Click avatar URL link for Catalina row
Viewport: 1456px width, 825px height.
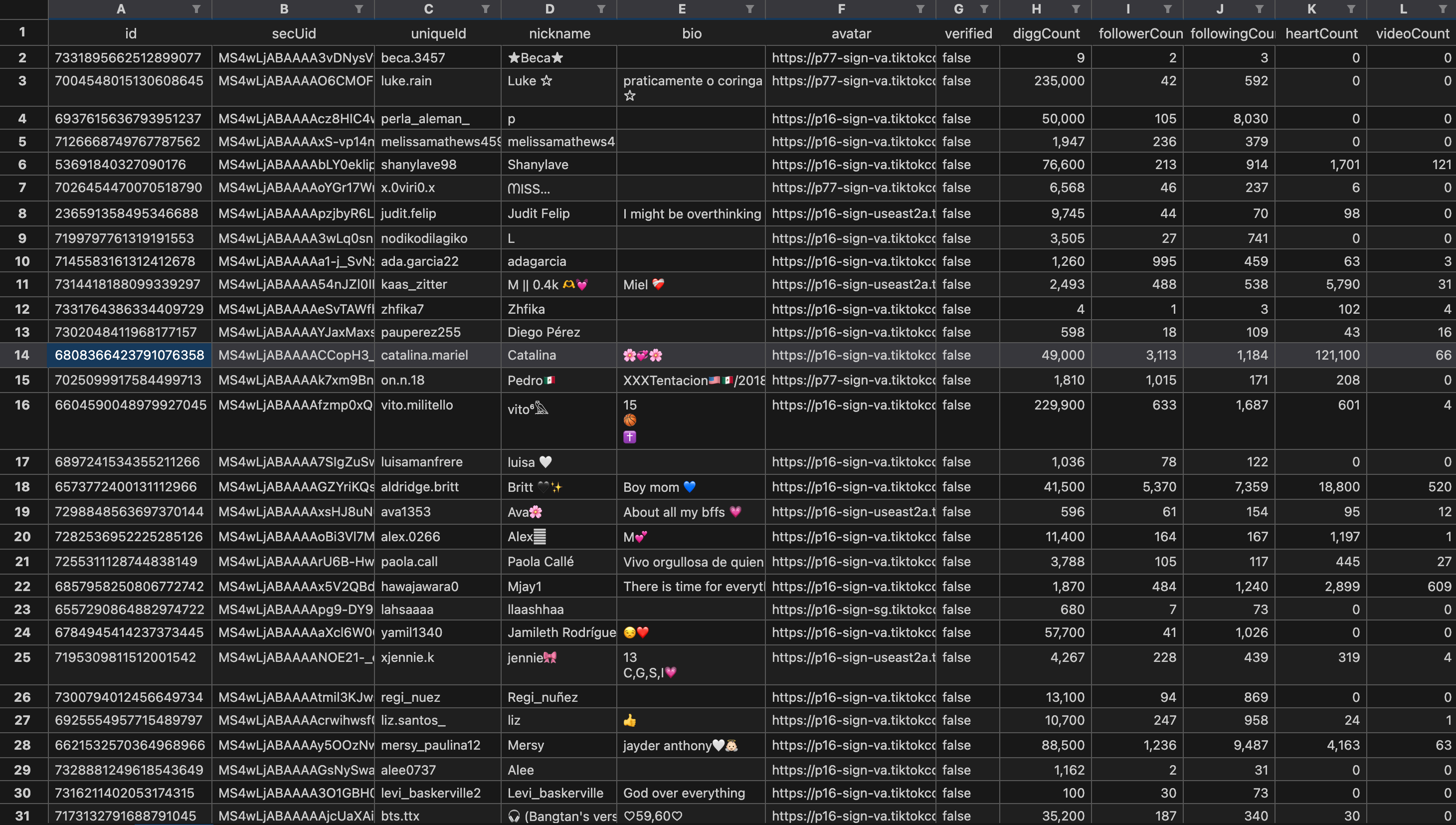[853, 355]
